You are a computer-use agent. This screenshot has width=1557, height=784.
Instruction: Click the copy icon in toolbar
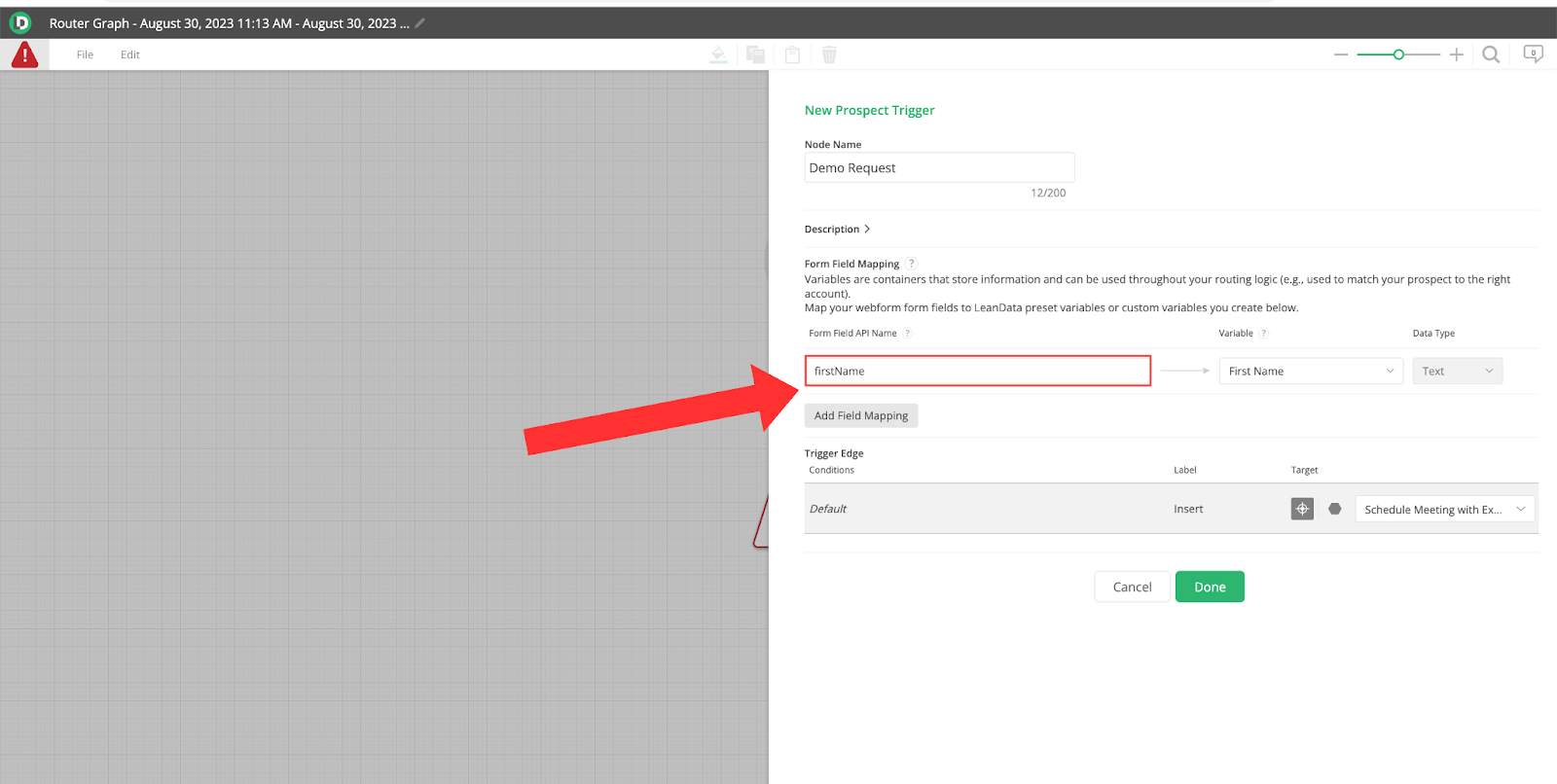[x=755, y=54]
